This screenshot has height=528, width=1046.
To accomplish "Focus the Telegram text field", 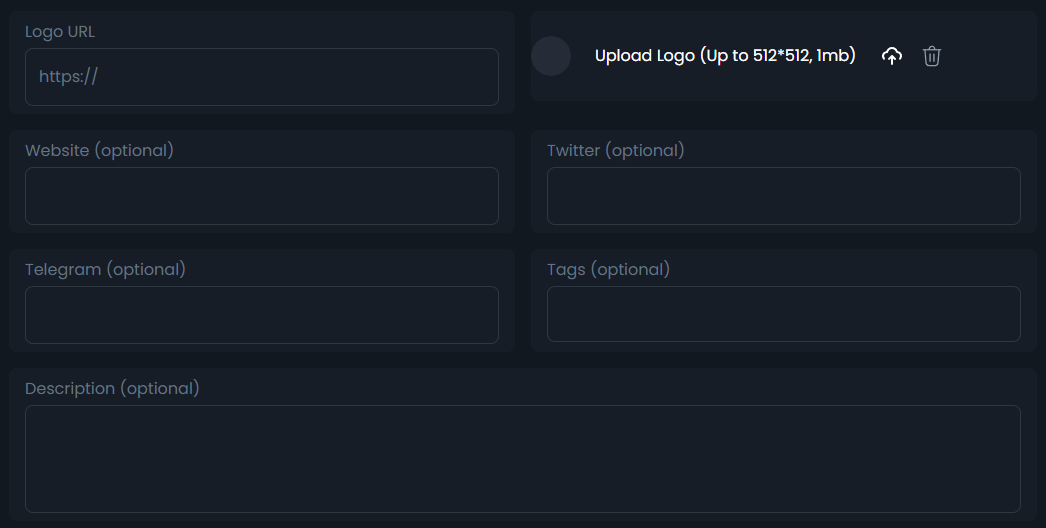I will pos(262,315).
